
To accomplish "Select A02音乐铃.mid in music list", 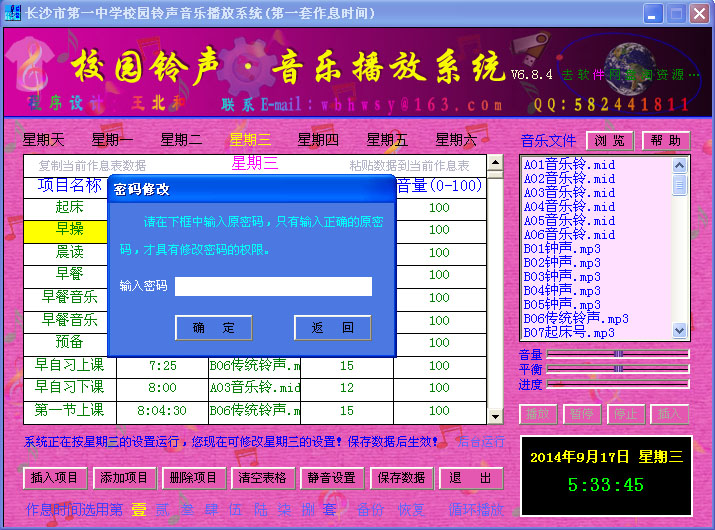I will click(x=569, y=179).
